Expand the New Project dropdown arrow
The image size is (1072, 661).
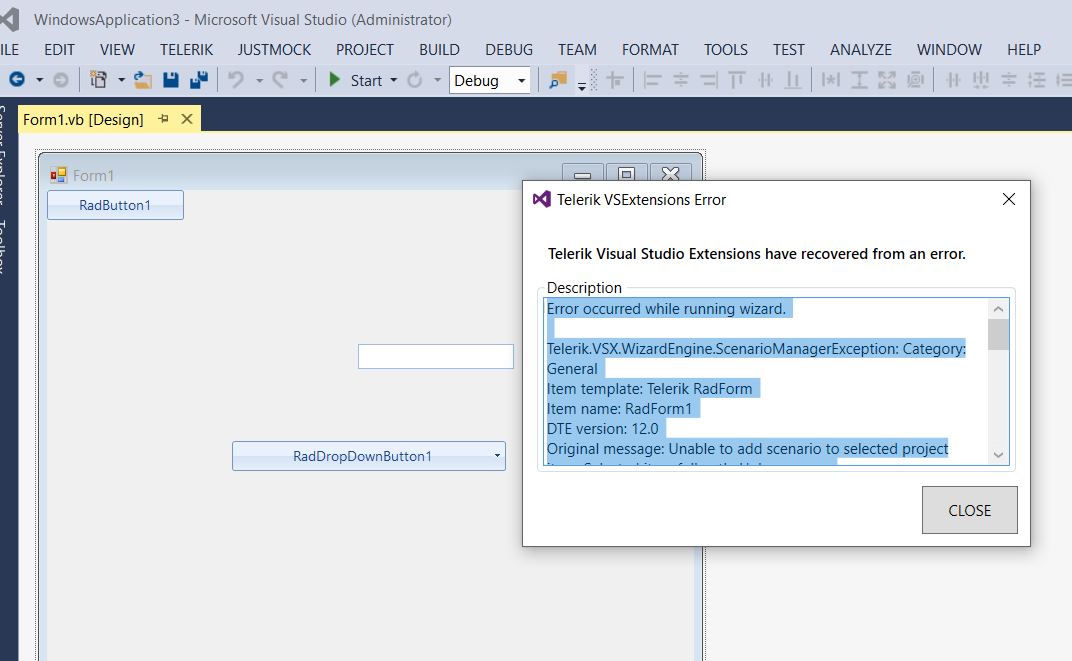[x=121, y=80]
